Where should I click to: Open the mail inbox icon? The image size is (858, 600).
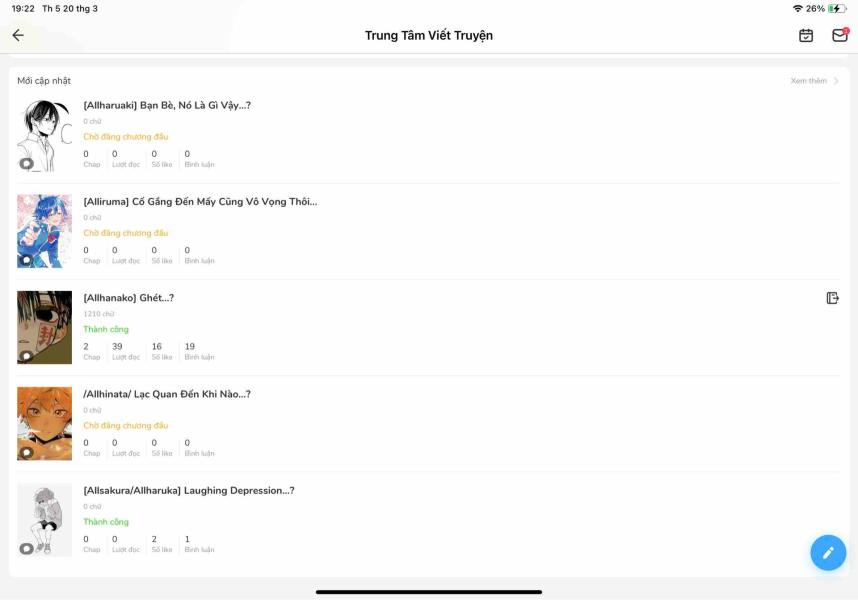tap(839, 35)
